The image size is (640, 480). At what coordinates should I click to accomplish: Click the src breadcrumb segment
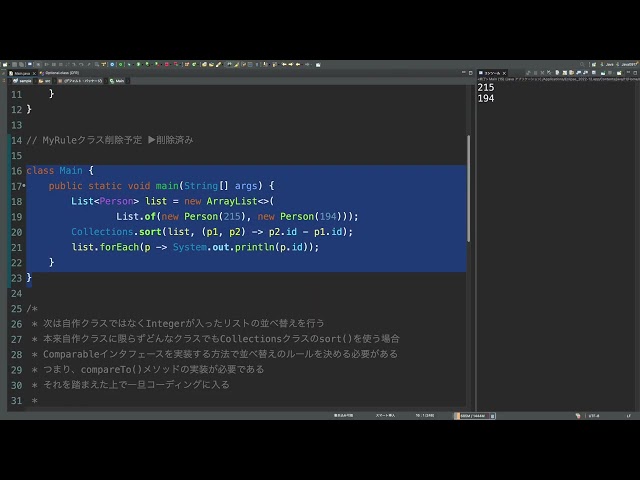[x=45, y=81]
